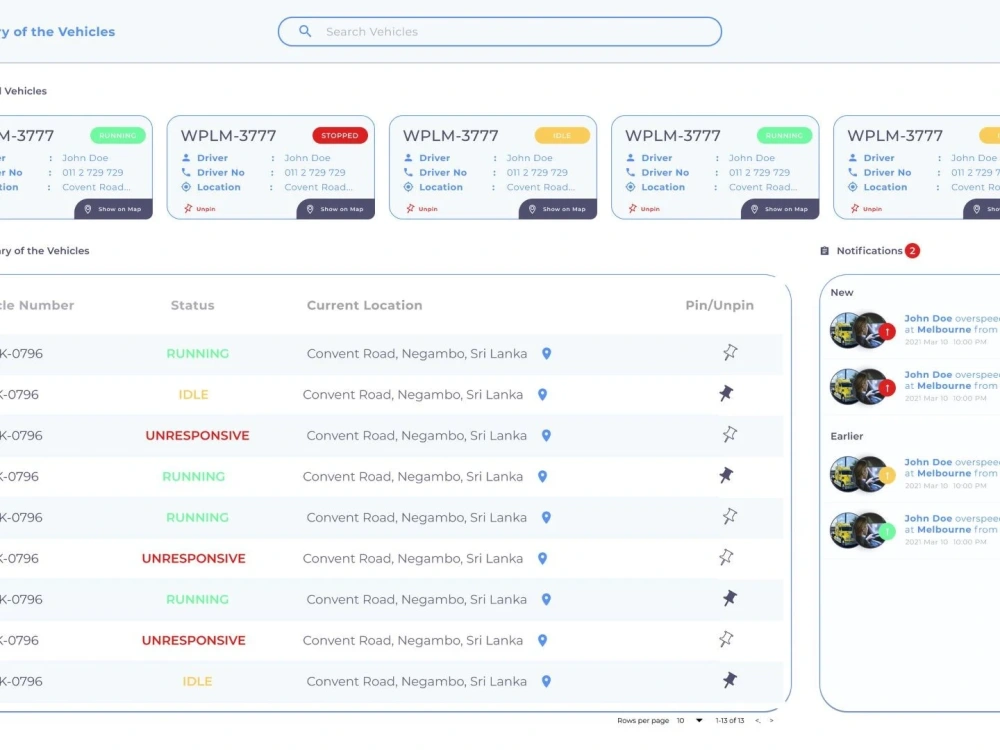Toggle pin in the eighth table row

(x=726, y=639)
